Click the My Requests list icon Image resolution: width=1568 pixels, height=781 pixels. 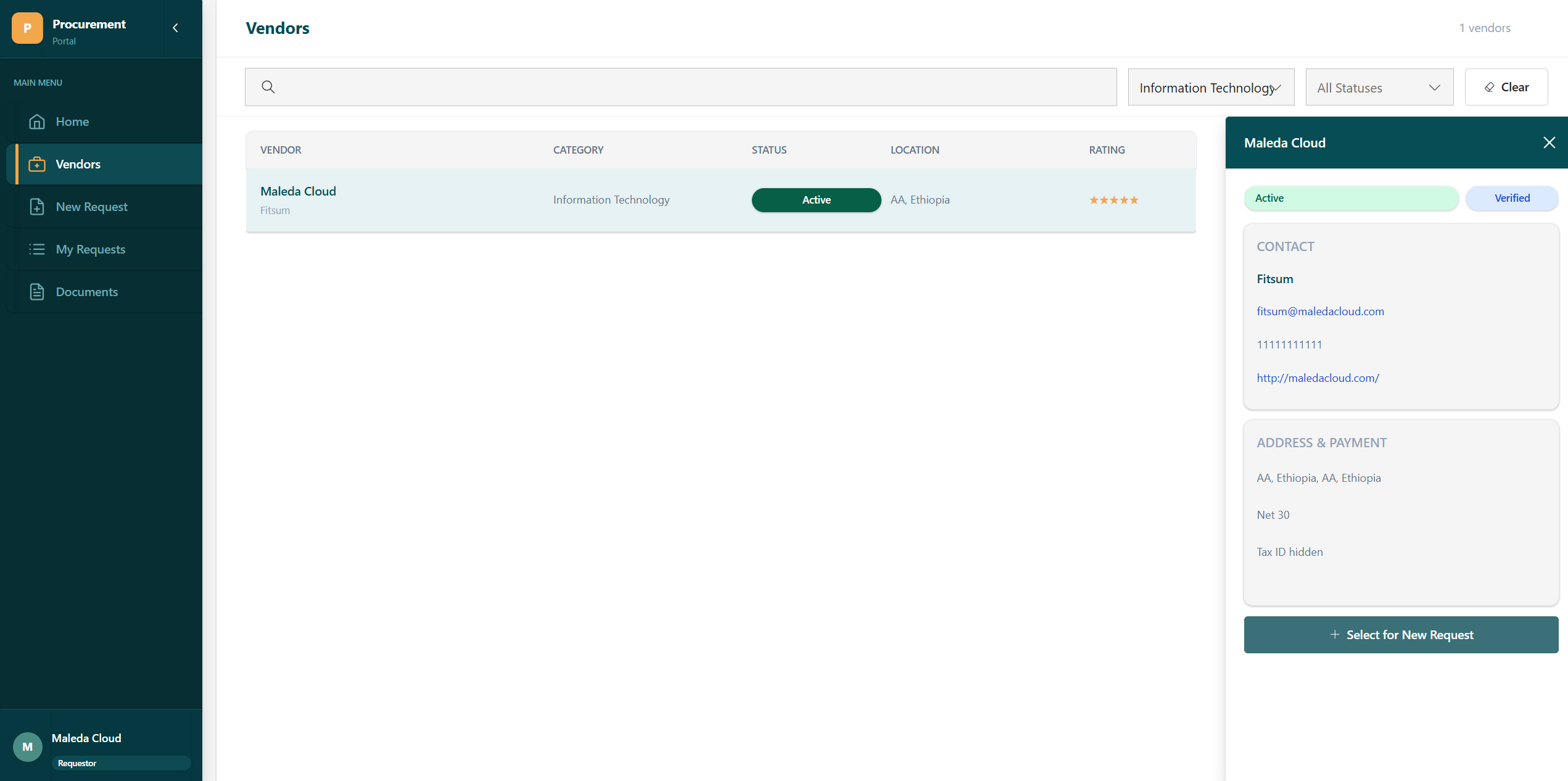37,249
